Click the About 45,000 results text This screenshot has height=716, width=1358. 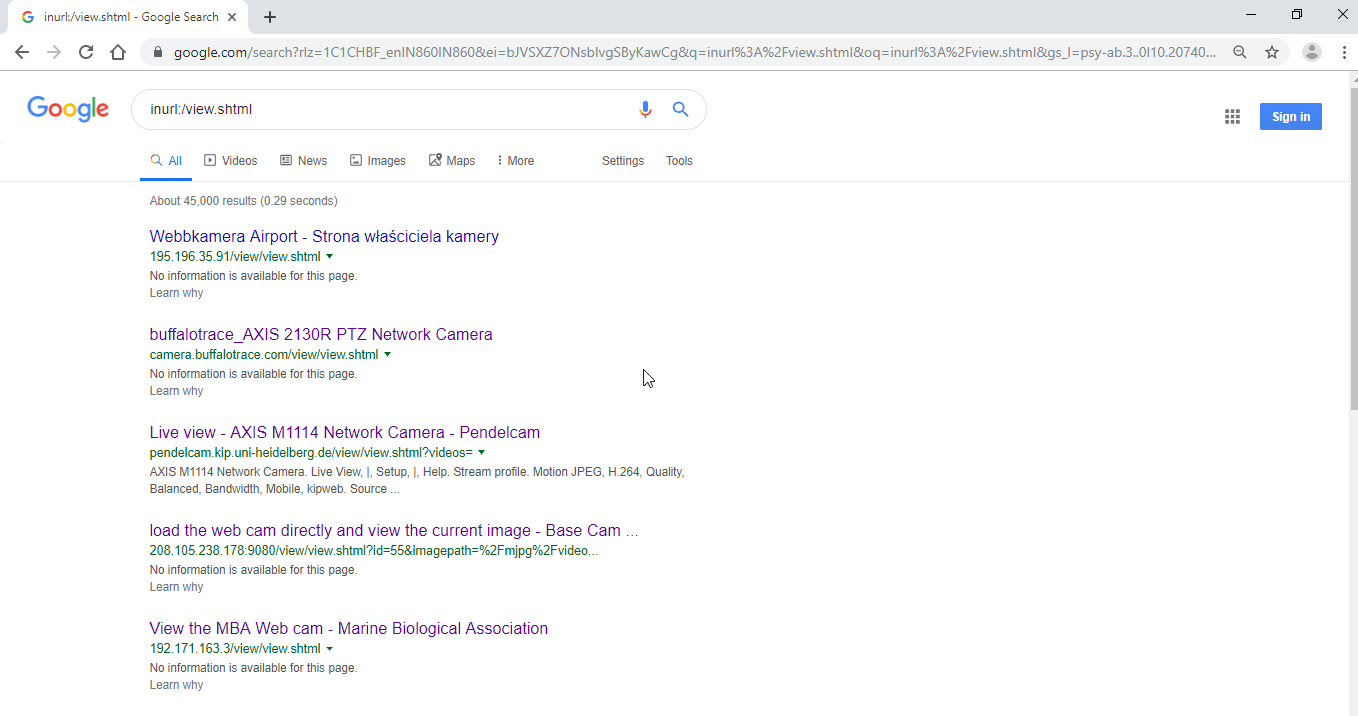tap(243, 201)
